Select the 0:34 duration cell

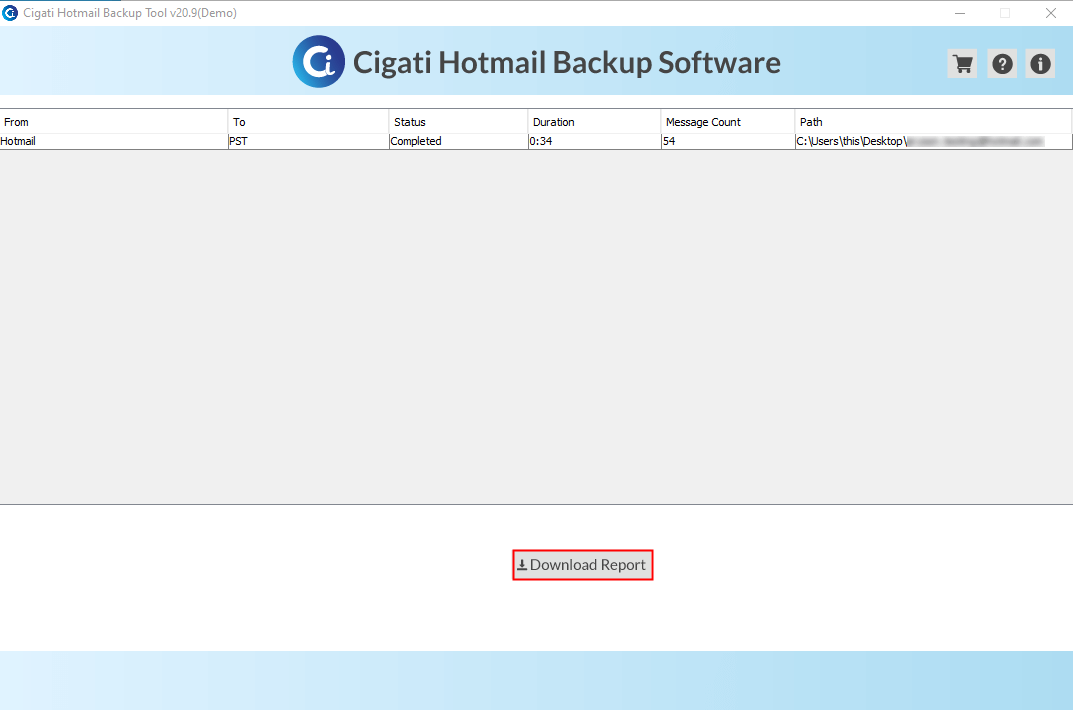click(595, 141)
